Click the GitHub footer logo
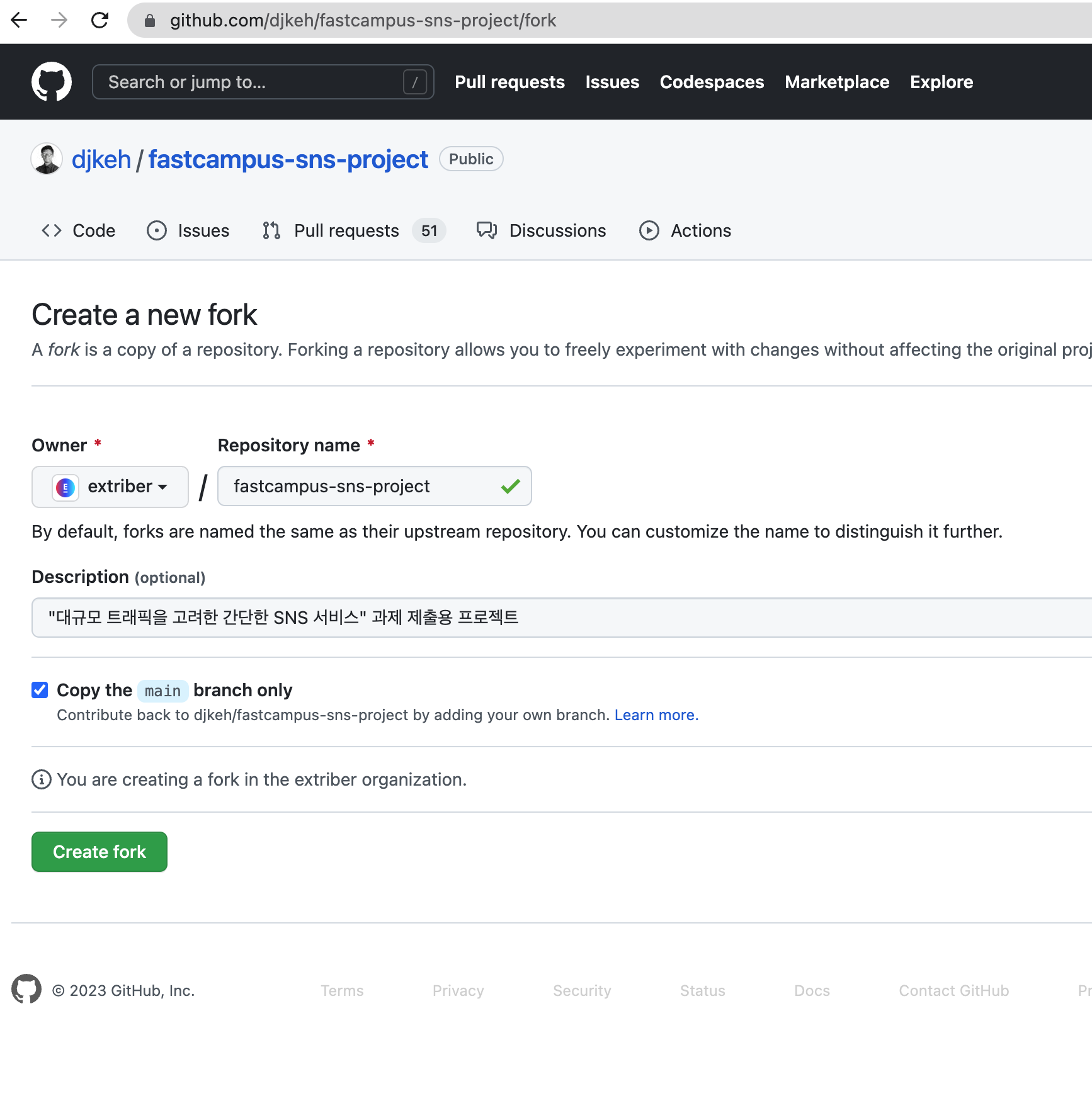Viewport: 1092px width, 1113px height. [x=26, y=990]
